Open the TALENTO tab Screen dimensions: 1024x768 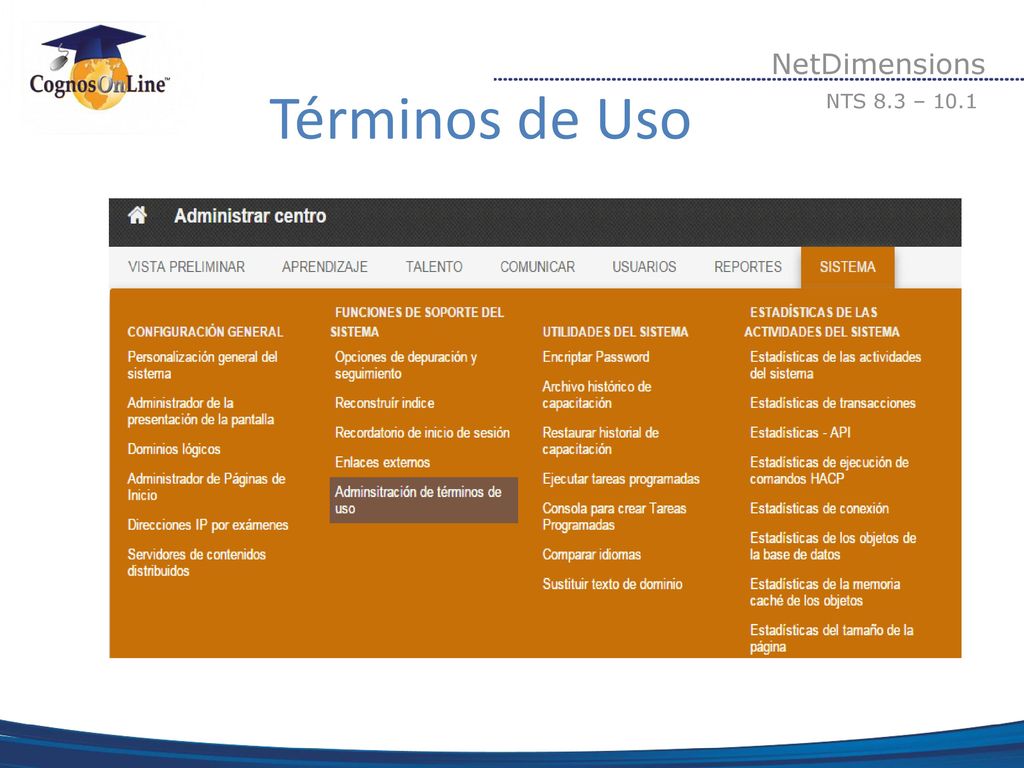click(434, 266)
